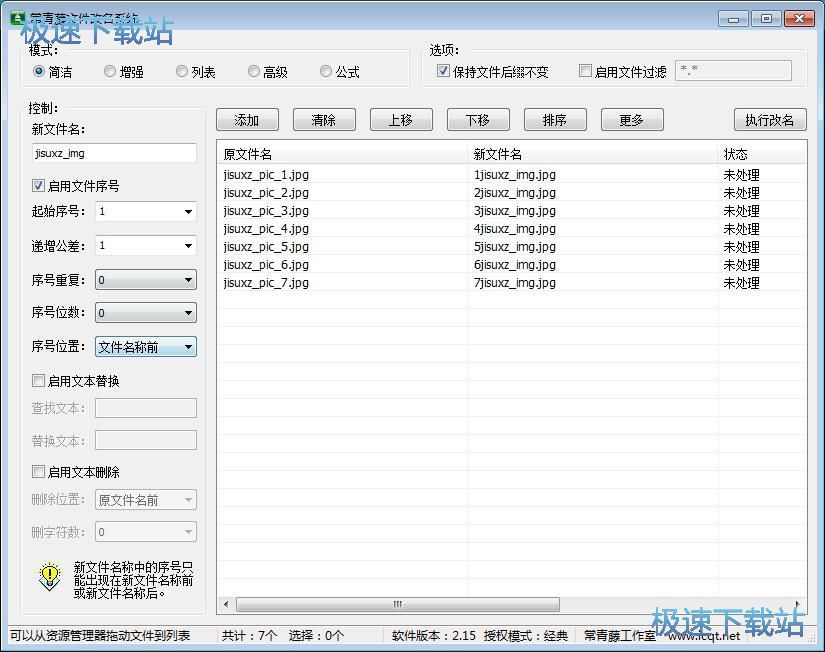Click the 添加 button to add files
The image size is (825, 652).
[x=246, y=119]
